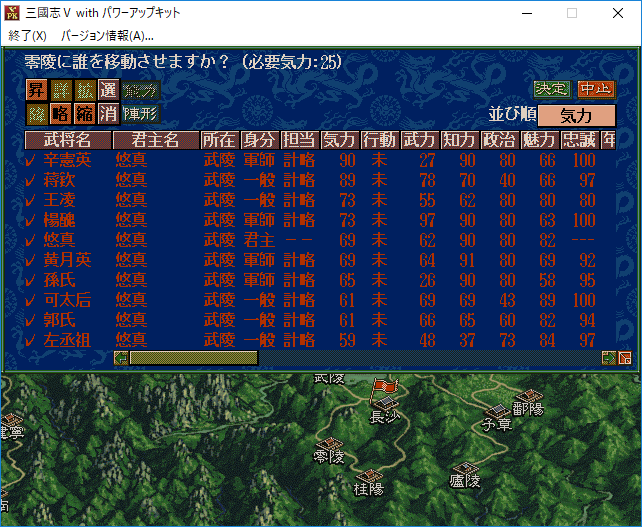The image size is (642, 527).
Task: Click the 詳 detailed view icon
Action: [x=61, y=90]
